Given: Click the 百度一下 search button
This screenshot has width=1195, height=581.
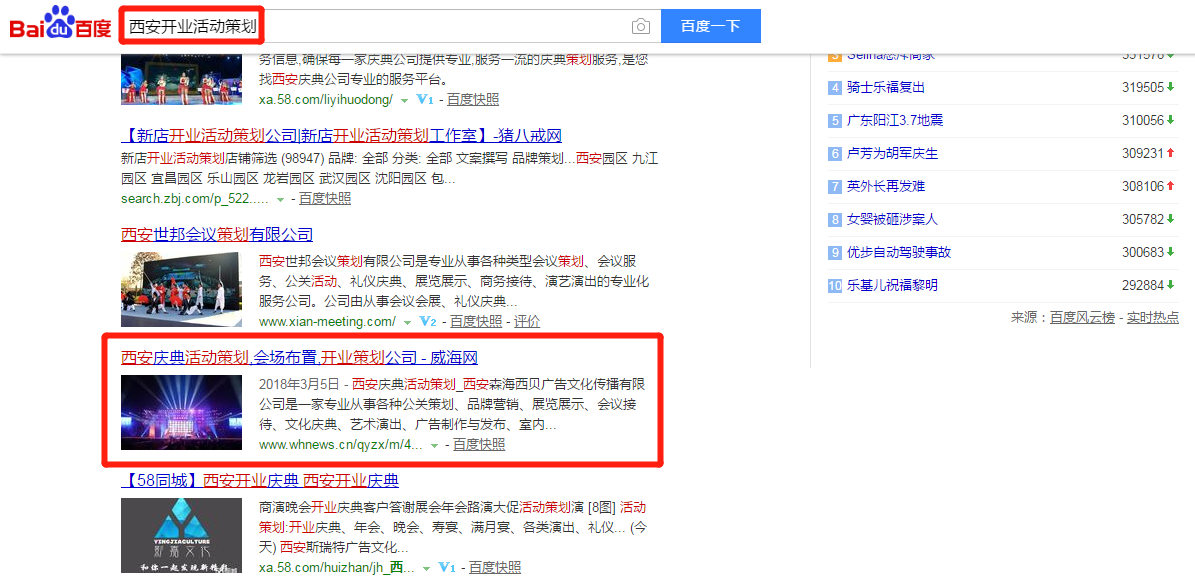Looking at the screenshot, I should (710, 27).
